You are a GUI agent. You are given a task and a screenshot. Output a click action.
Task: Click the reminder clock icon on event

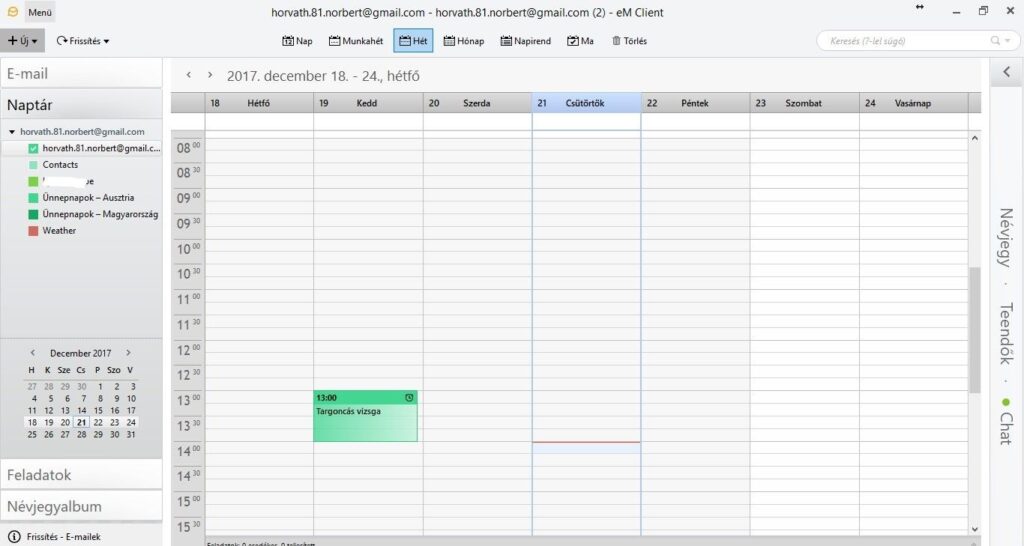(409, 398)
